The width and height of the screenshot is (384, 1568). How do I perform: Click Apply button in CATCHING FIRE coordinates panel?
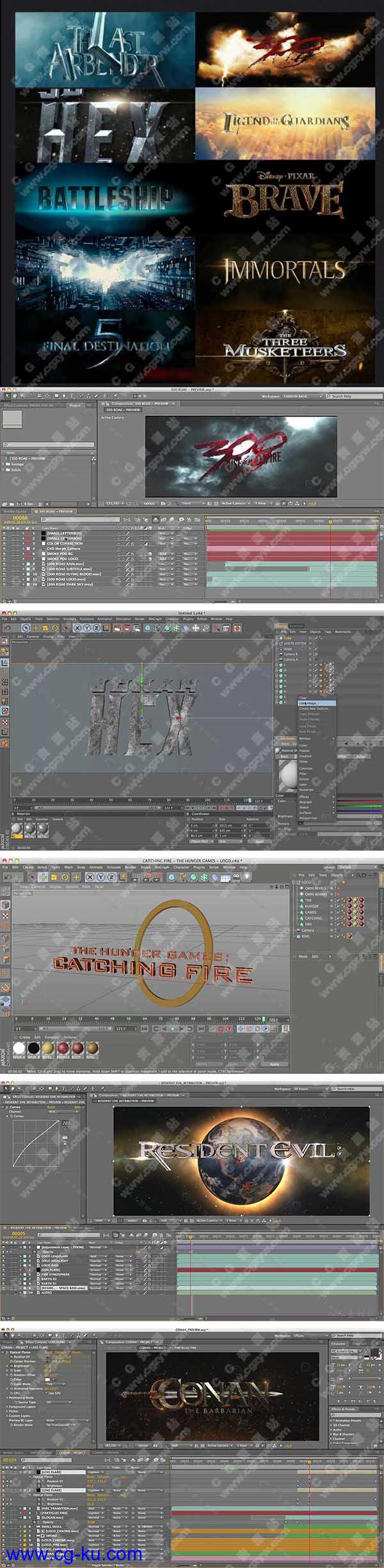[x=274, y=1064]
